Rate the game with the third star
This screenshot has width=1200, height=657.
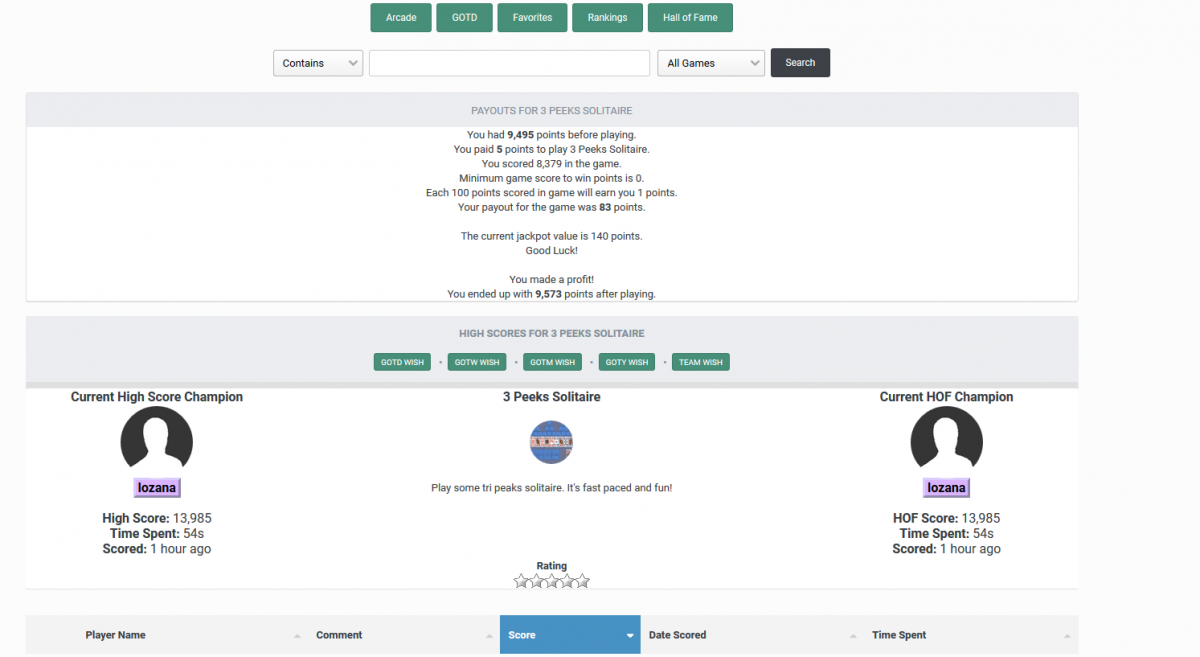552,581
